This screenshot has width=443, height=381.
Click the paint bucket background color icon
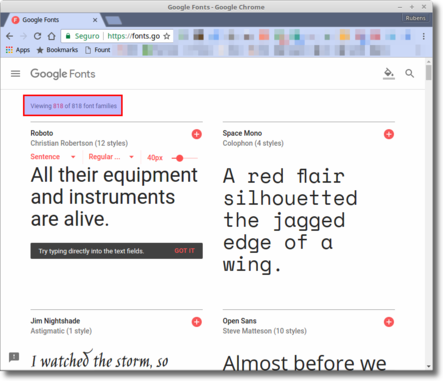point(389,74)
